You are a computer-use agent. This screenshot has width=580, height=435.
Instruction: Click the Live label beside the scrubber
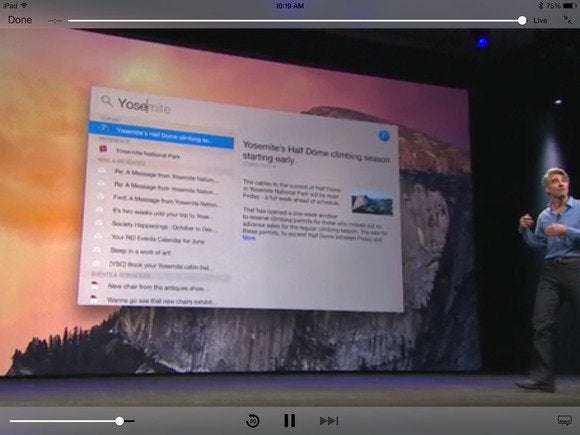(x=540, y=20)
